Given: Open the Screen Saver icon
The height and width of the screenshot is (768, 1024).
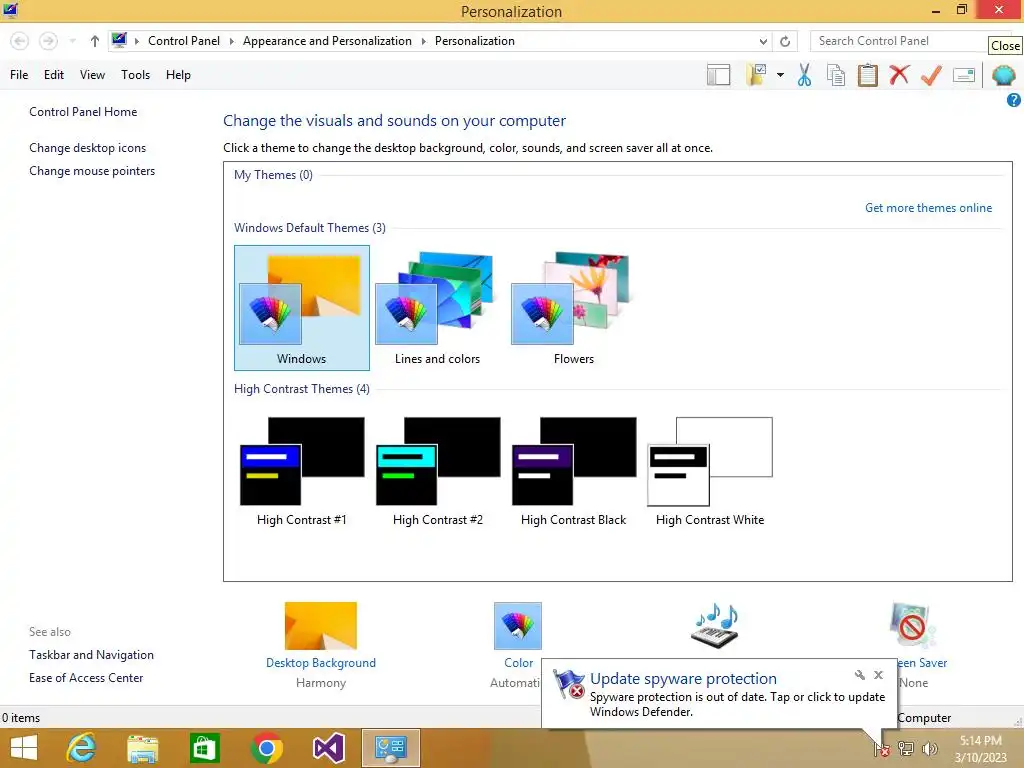Looking at the screenshot, I should (x=912, y=626).
